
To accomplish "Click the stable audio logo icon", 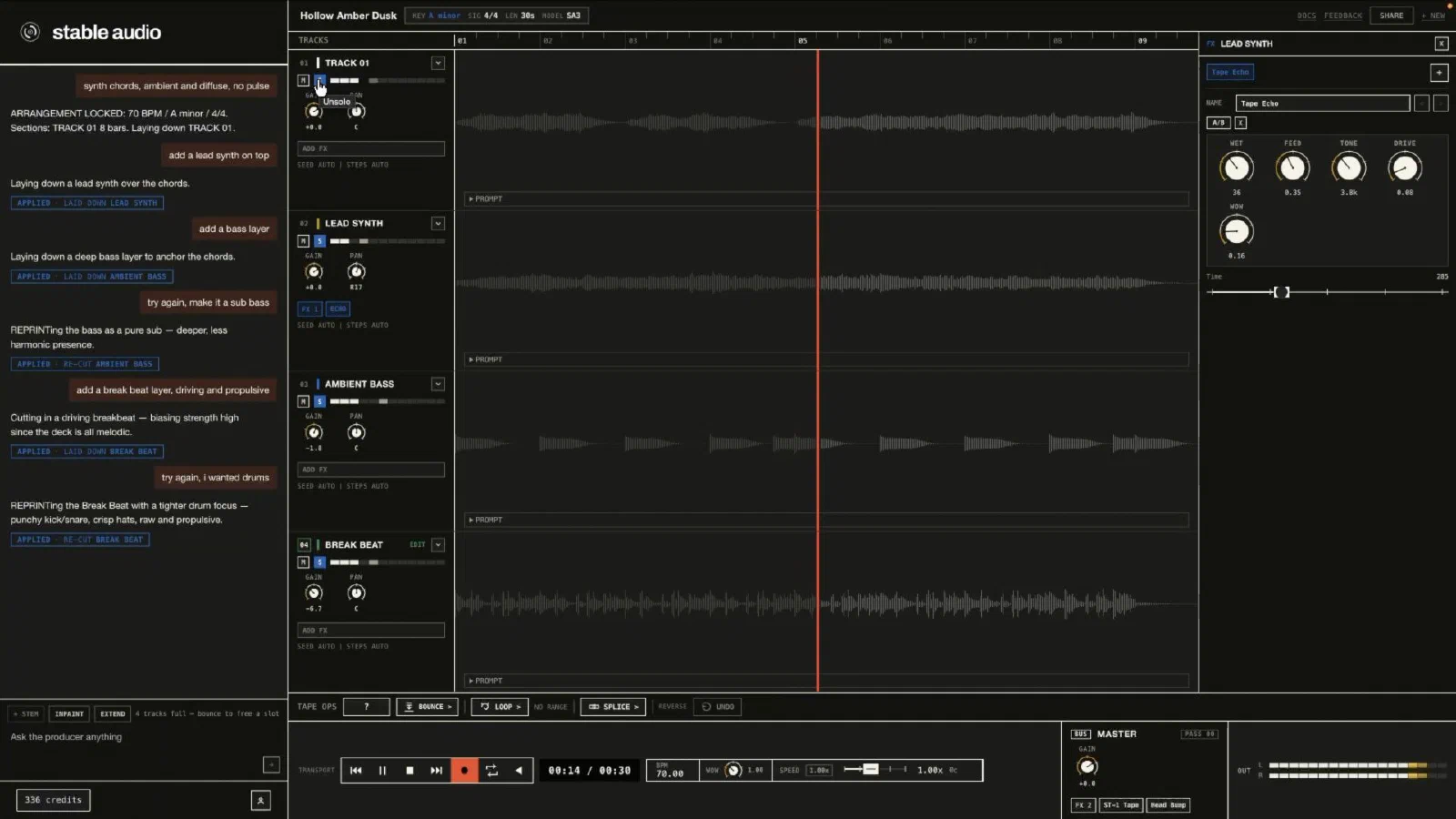I will pos(30,32).
